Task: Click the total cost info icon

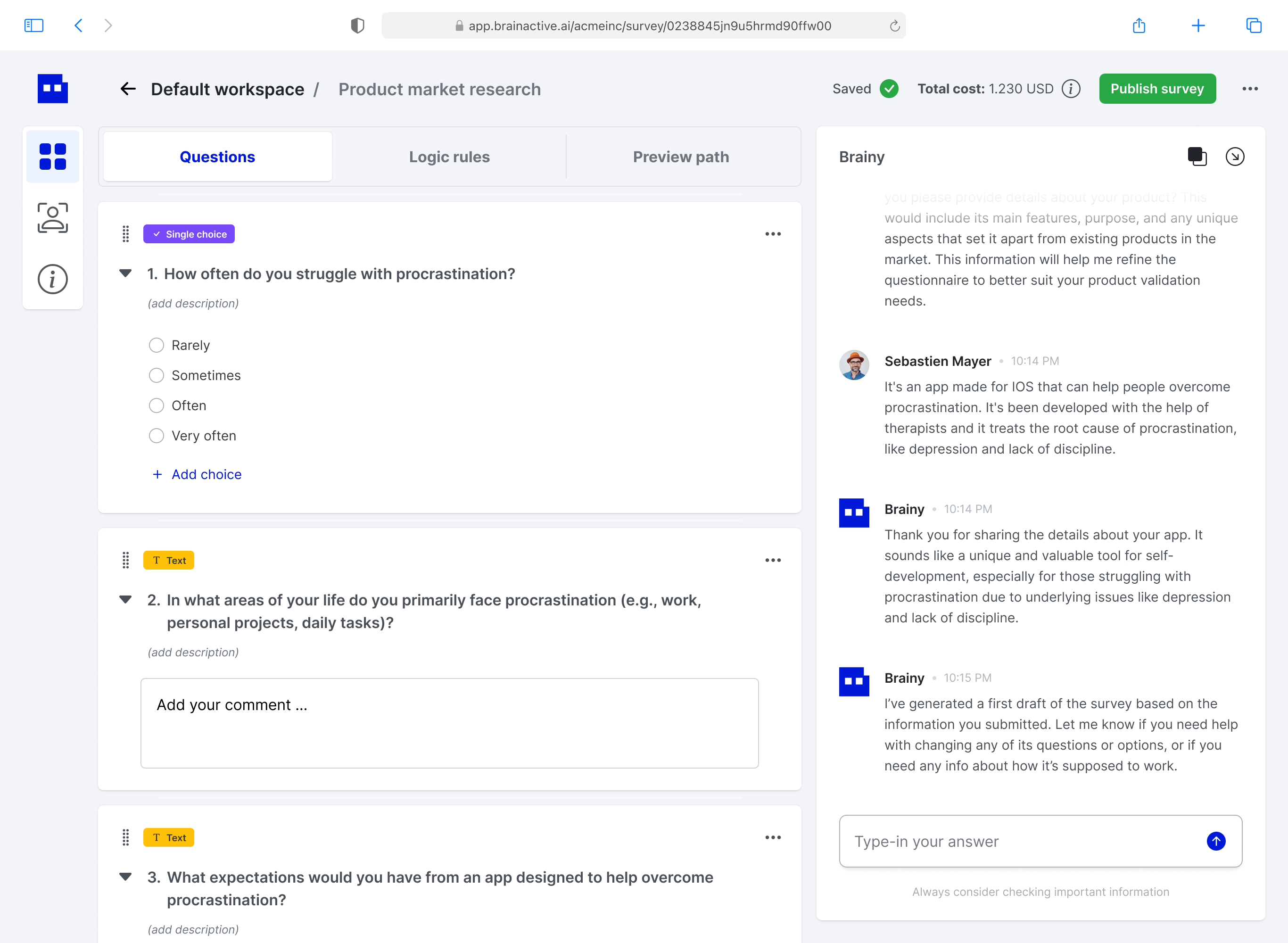Action: coord(1071,89)
